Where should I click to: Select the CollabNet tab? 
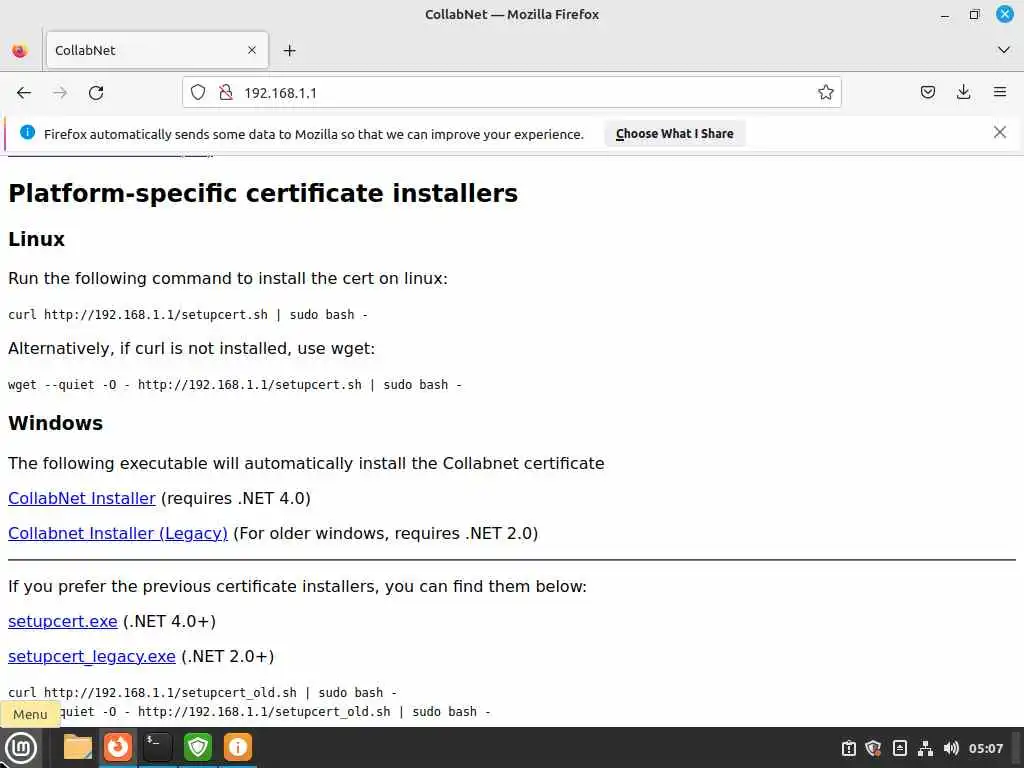[157, 50]
